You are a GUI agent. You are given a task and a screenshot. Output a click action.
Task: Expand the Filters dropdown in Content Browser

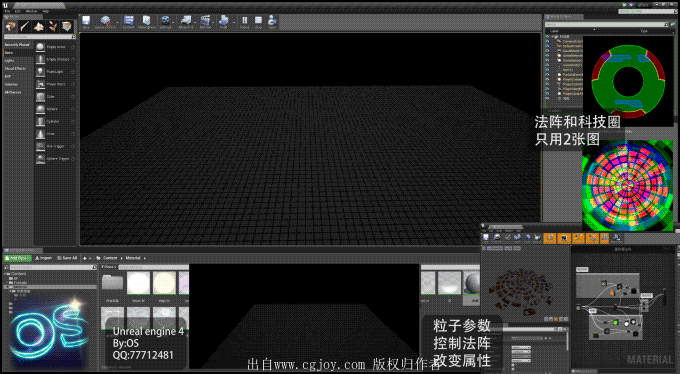[108, 267]
